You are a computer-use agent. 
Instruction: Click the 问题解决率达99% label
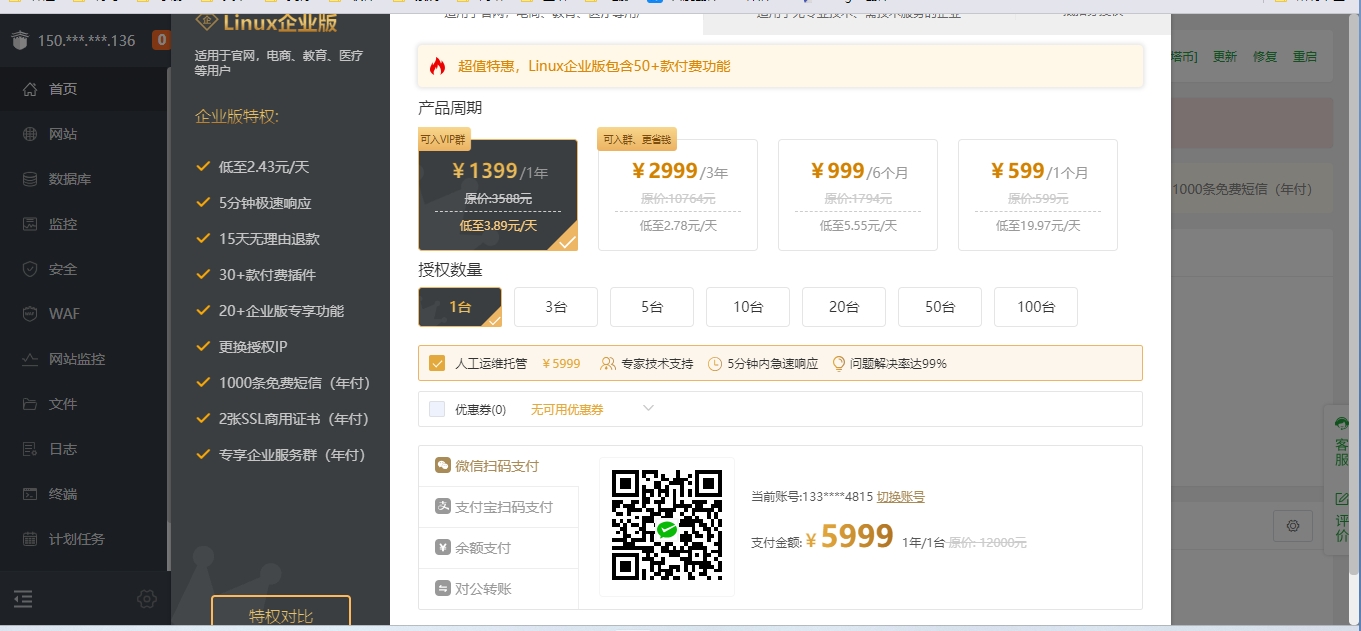[898, 364]
